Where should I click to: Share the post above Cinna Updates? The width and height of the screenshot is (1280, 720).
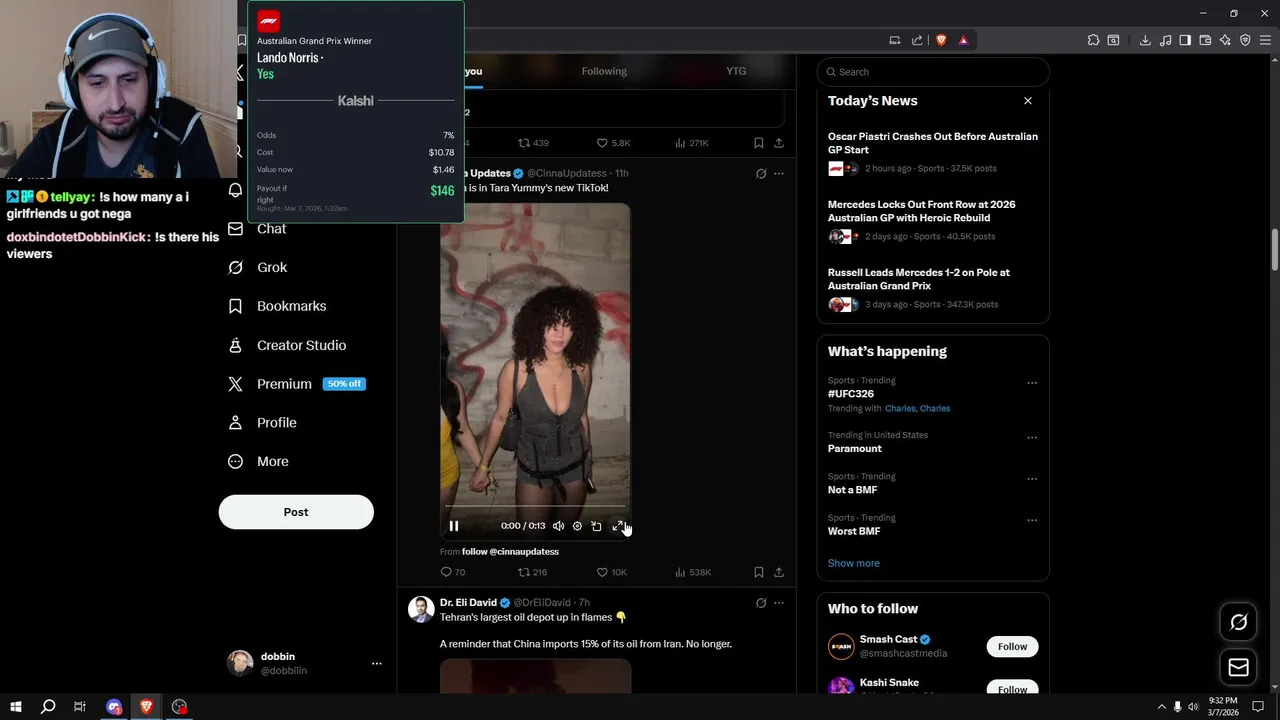(779, 143)
